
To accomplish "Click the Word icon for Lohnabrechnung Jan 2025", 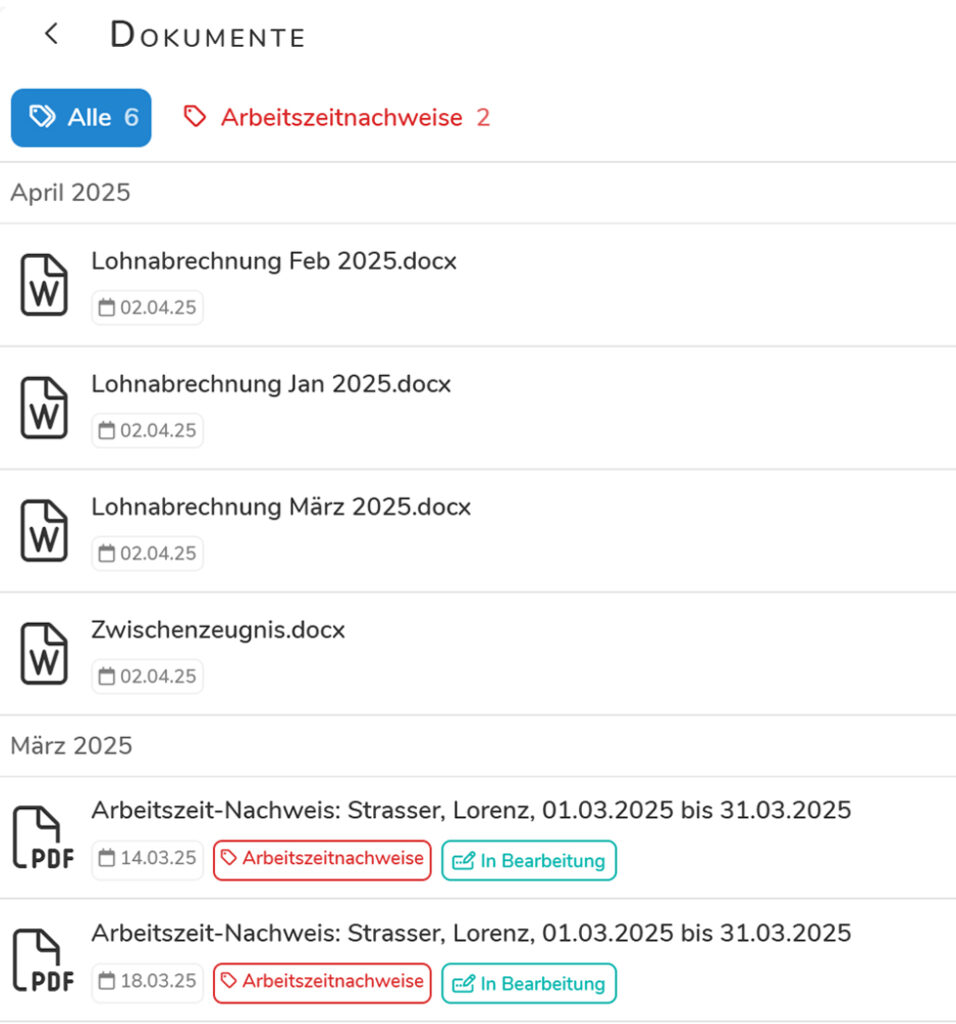I will pos(44,408).
